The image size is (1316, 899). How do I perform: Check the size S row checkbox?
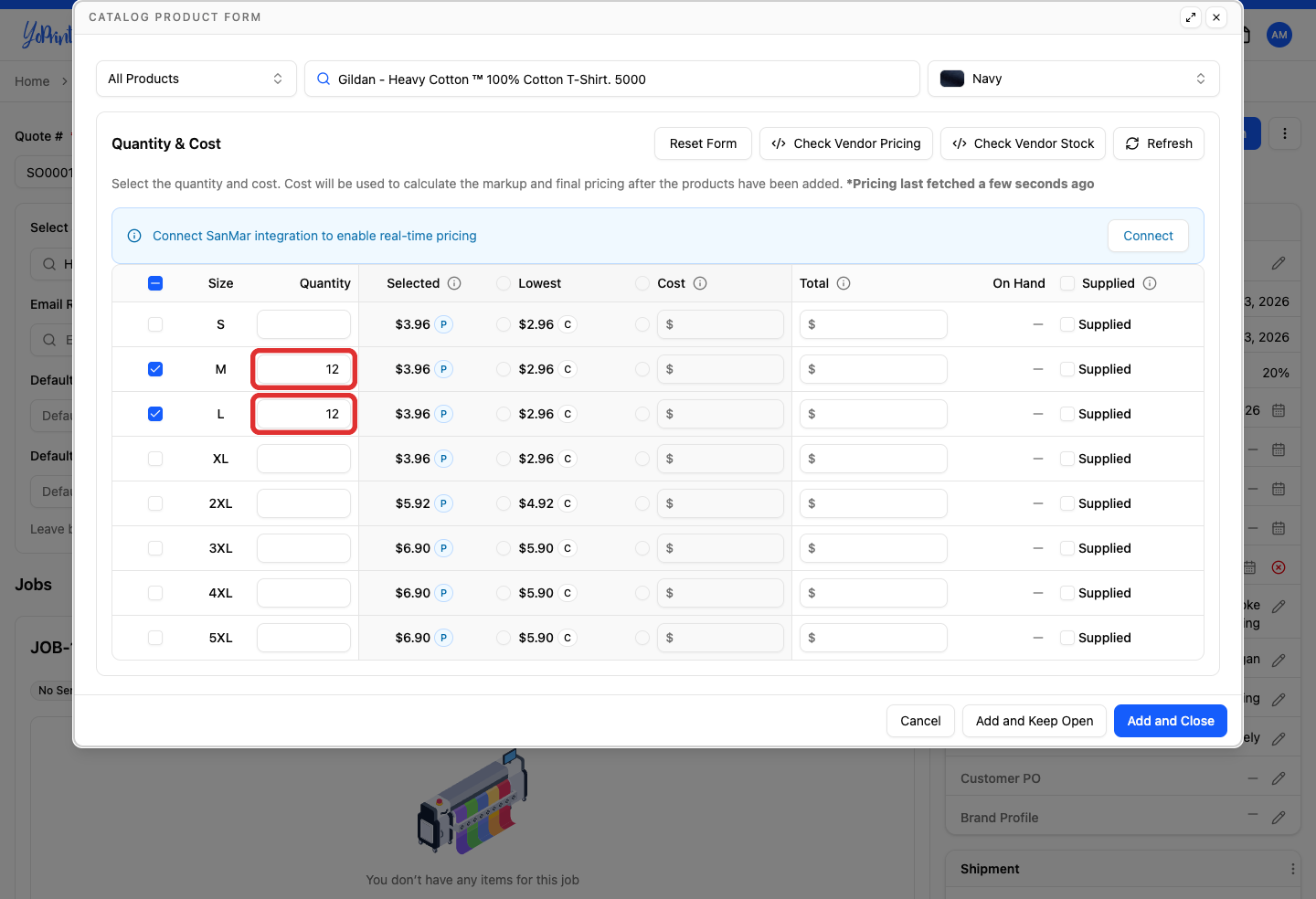tap(155, 324)
